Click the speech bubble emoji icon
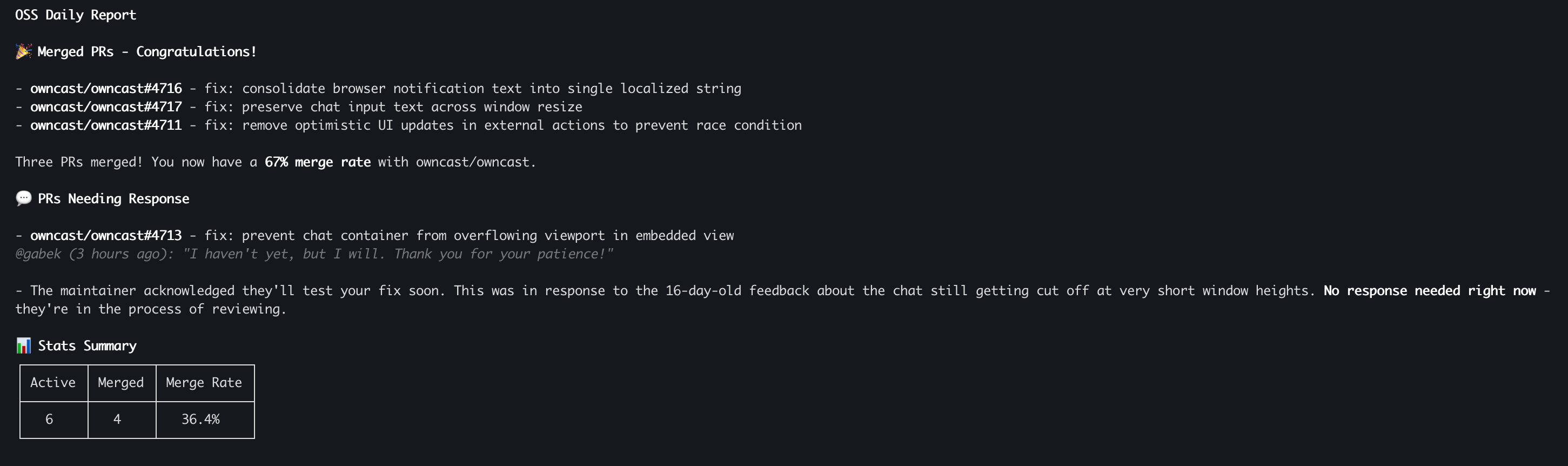Image resolution: width=1568 pixels, height=466 pixels. pos(23,198)
